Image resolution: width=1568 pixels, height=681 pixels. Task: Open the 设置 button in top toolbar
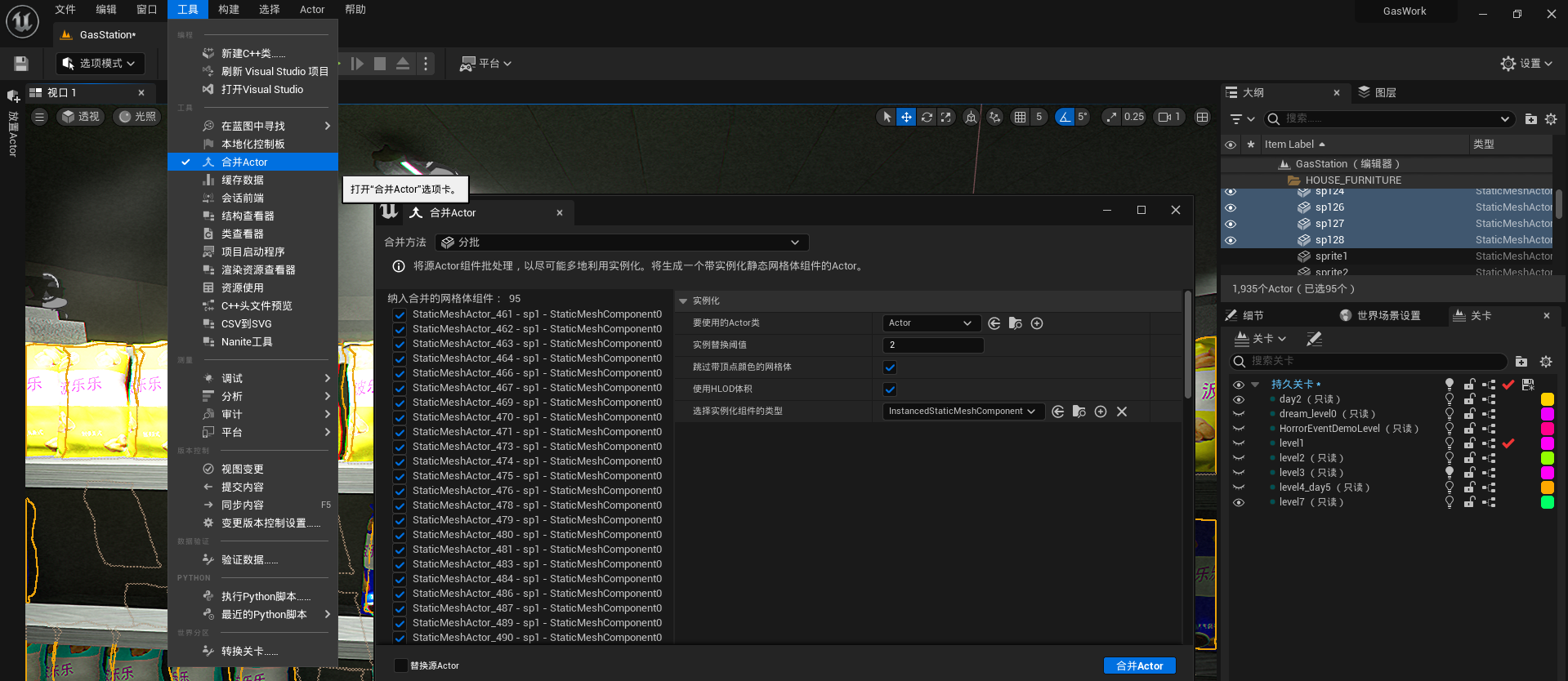click(x=1526, y=64)
